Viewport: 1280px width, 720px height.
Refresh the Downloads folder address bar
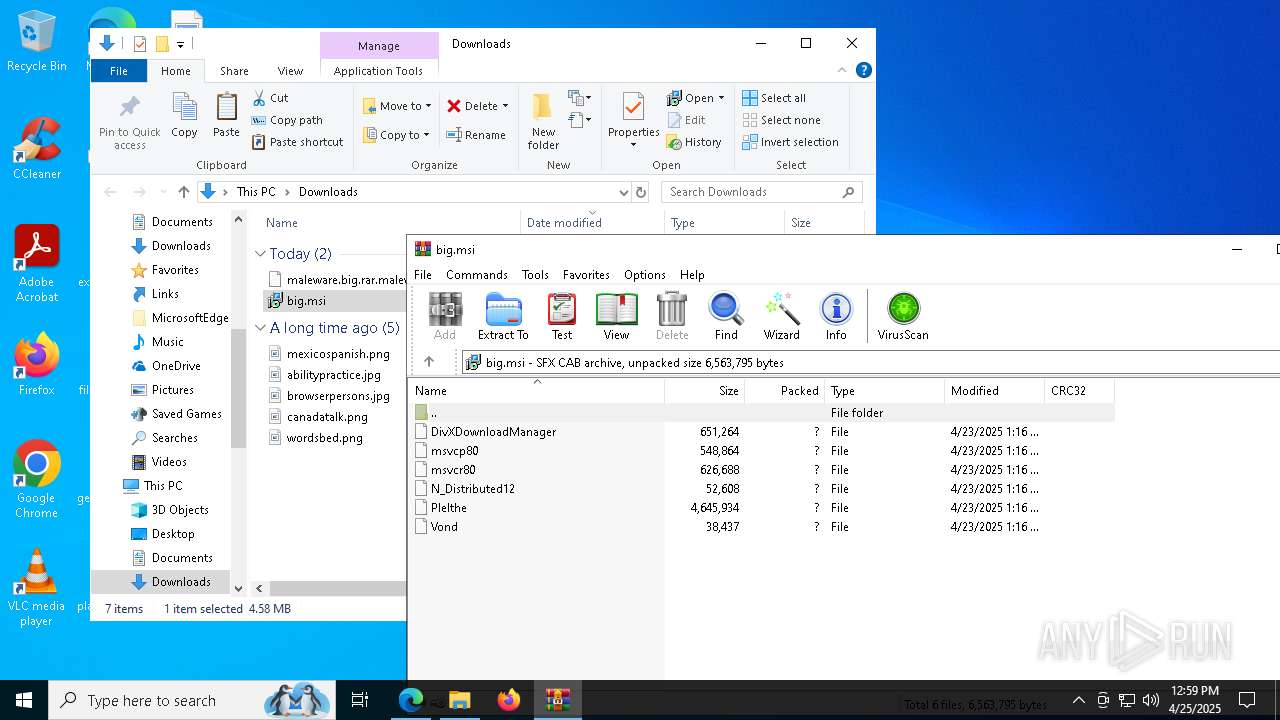tap(641, 192)
